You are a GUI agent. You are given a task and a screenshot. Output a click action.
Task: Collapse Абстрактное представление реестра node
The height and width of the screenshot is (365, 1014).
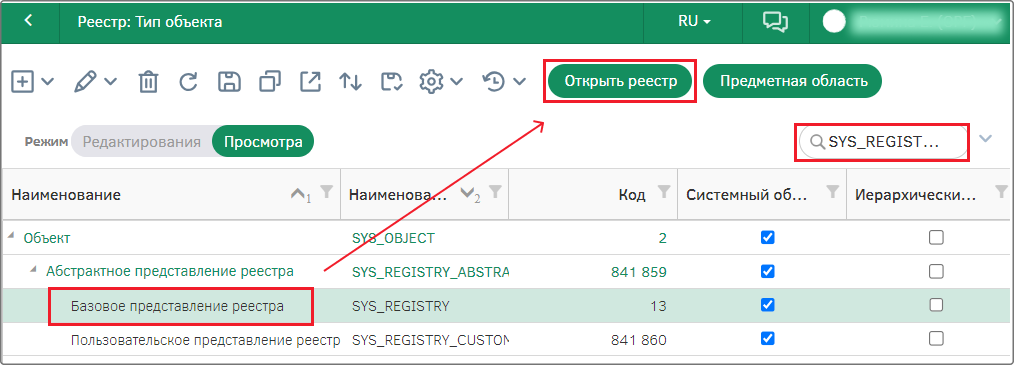coord(34,270)
